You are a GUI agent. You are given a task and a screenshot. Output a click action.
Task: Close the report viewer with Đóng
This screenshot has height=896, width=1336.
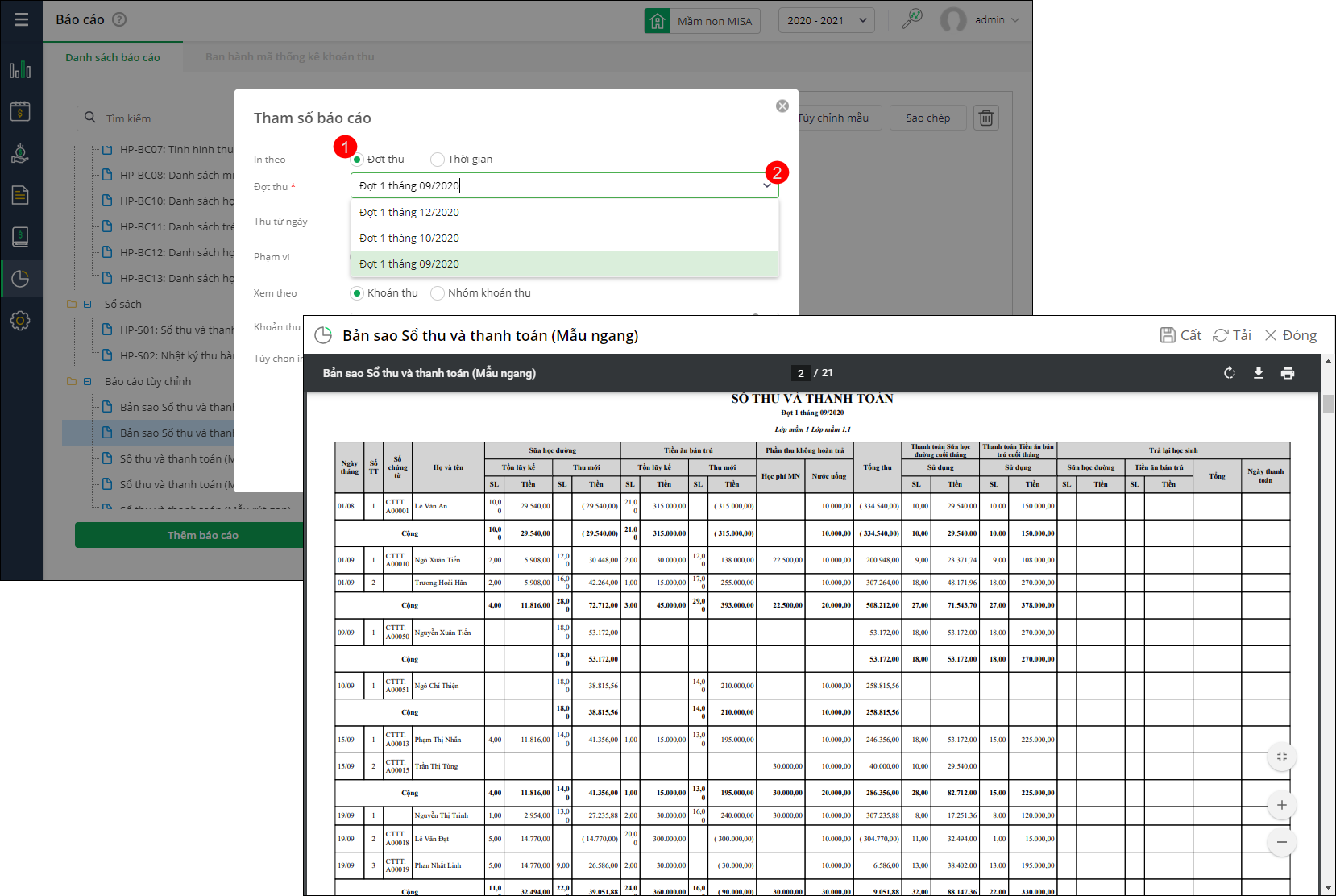(1291, 335)
